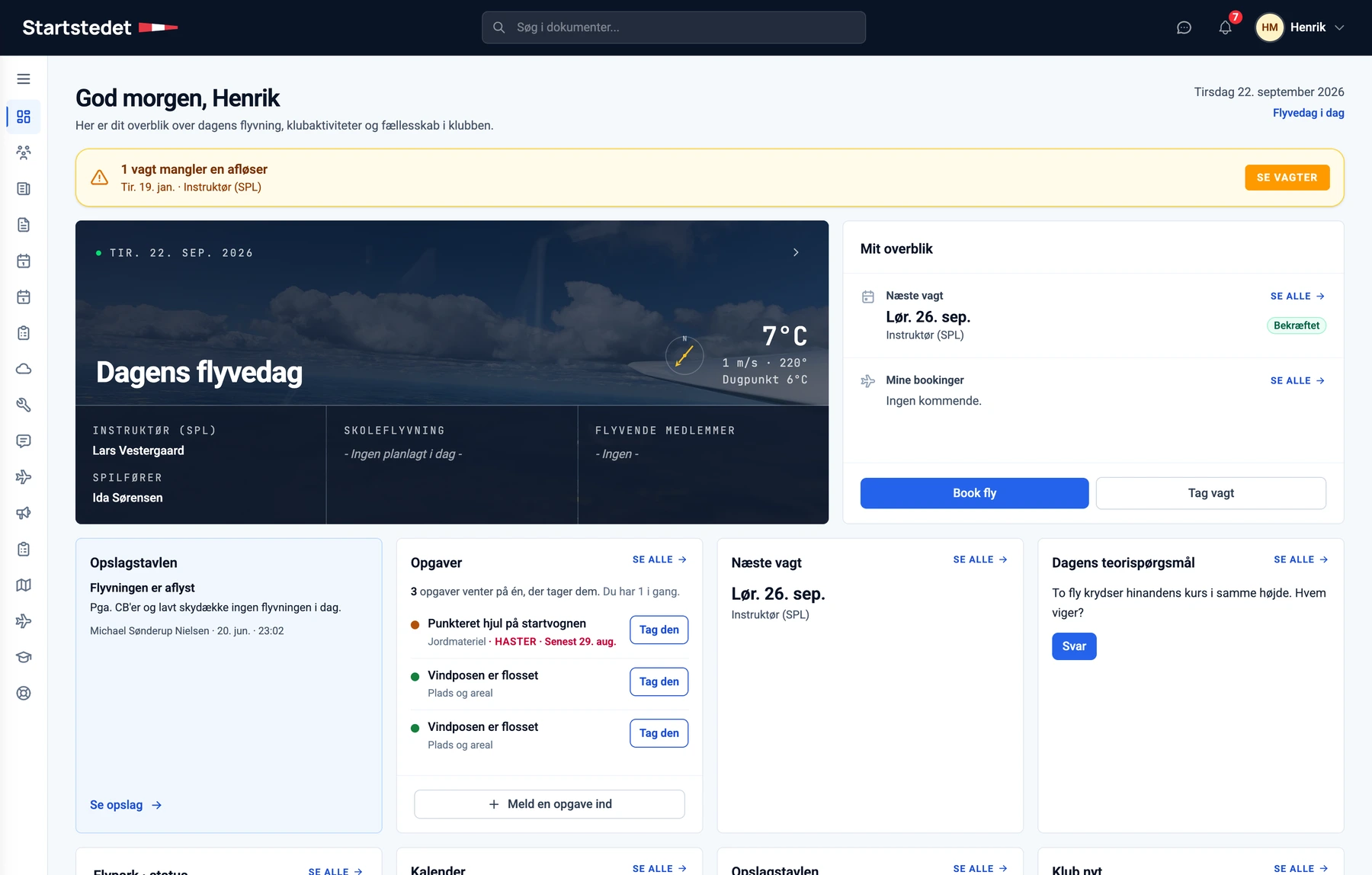Open the dashboard grid icon in the sidebar

(x=24, y=117)
